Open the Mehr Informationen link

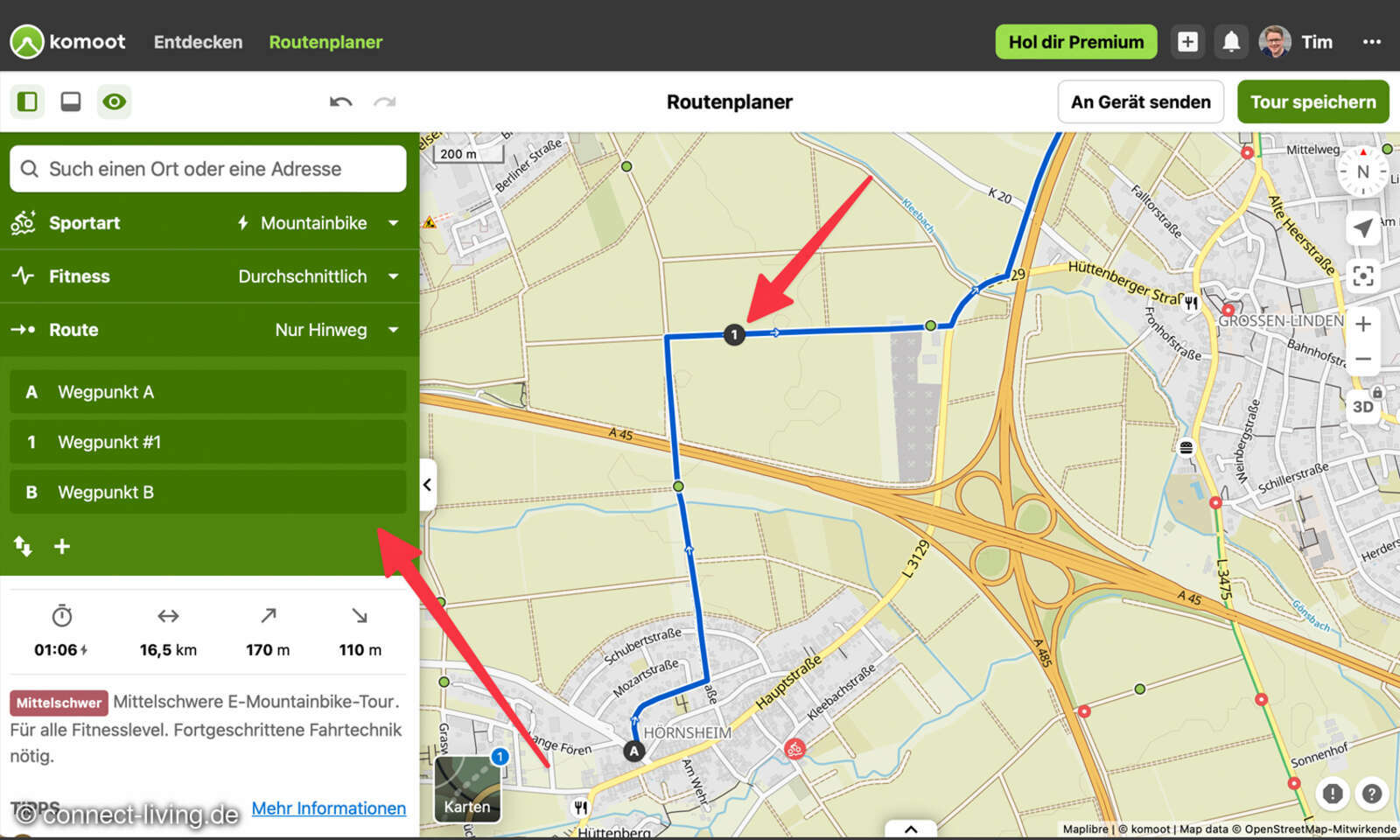[x=328, y=808]
